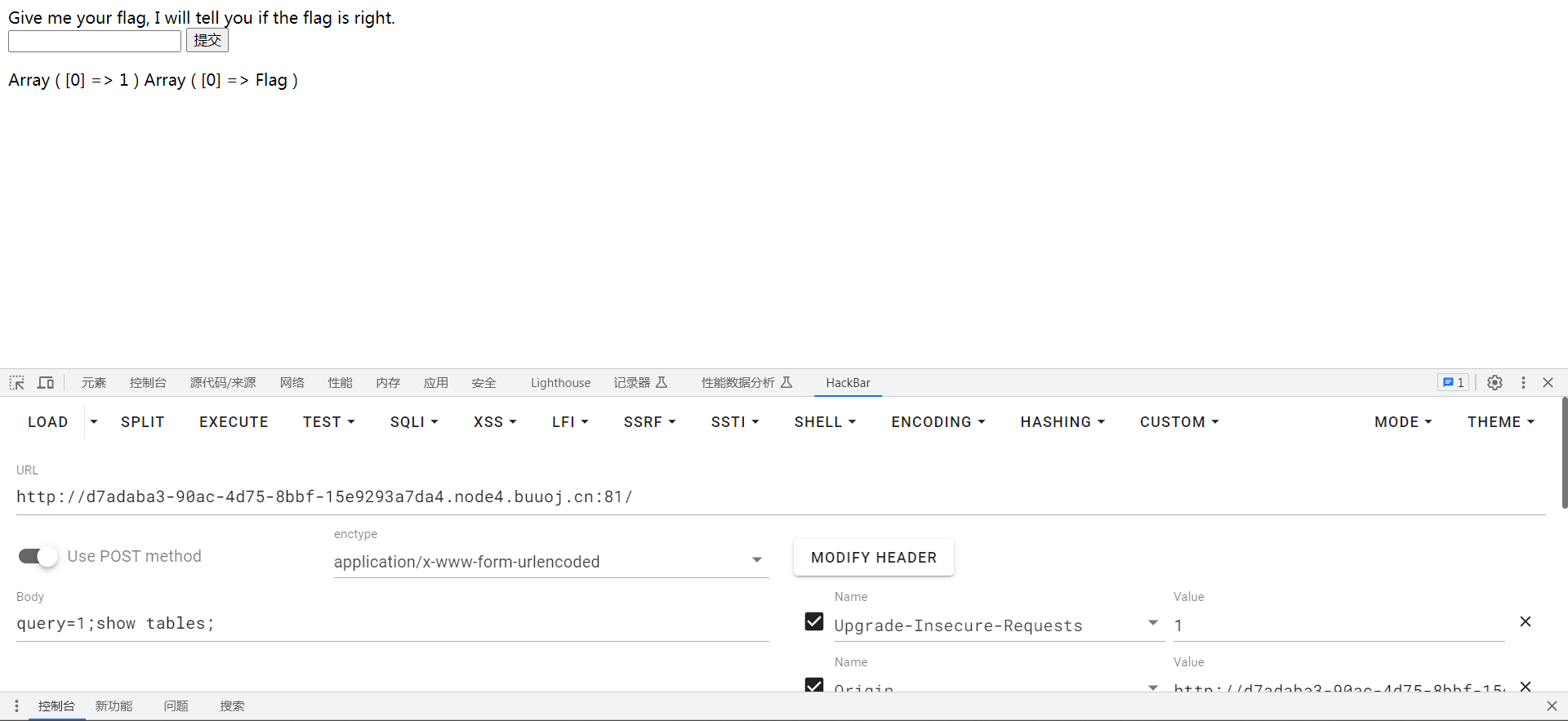Open the ENCODING dropdown menu
This screenshot has width=1568, height=721.
tap(938, 422)
